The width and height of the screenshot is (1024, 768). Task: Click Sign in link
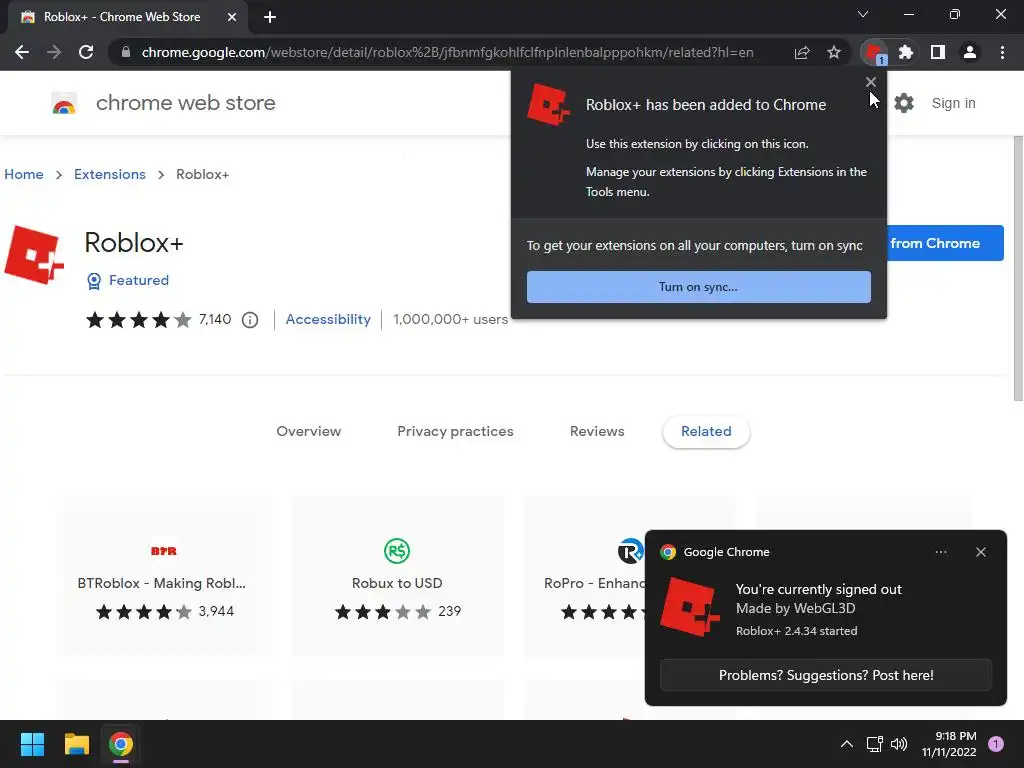[953, 103]
